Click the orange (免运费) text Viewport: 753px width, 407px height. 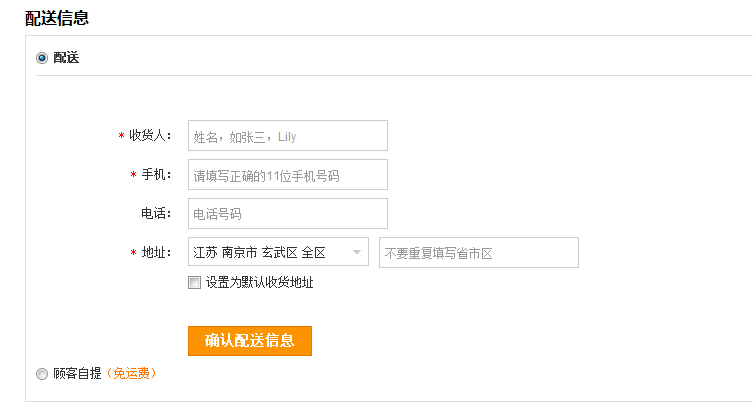tap(130, 374)
